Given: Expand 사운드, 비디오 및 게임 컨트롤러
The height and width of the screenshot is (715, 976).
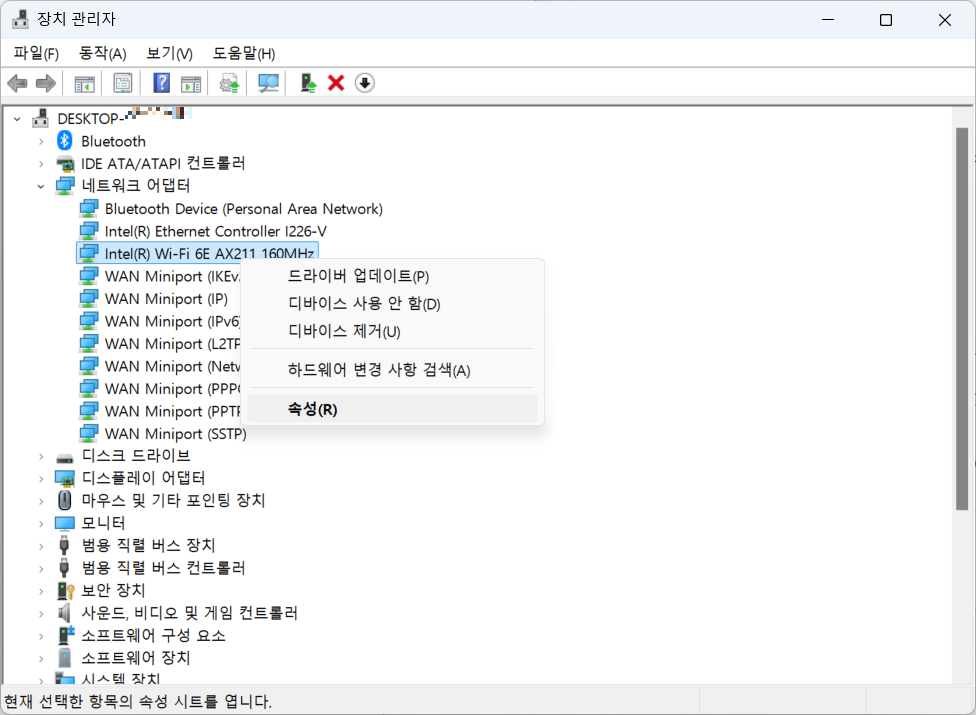Looking at the screenshot, I should [41, 614].
